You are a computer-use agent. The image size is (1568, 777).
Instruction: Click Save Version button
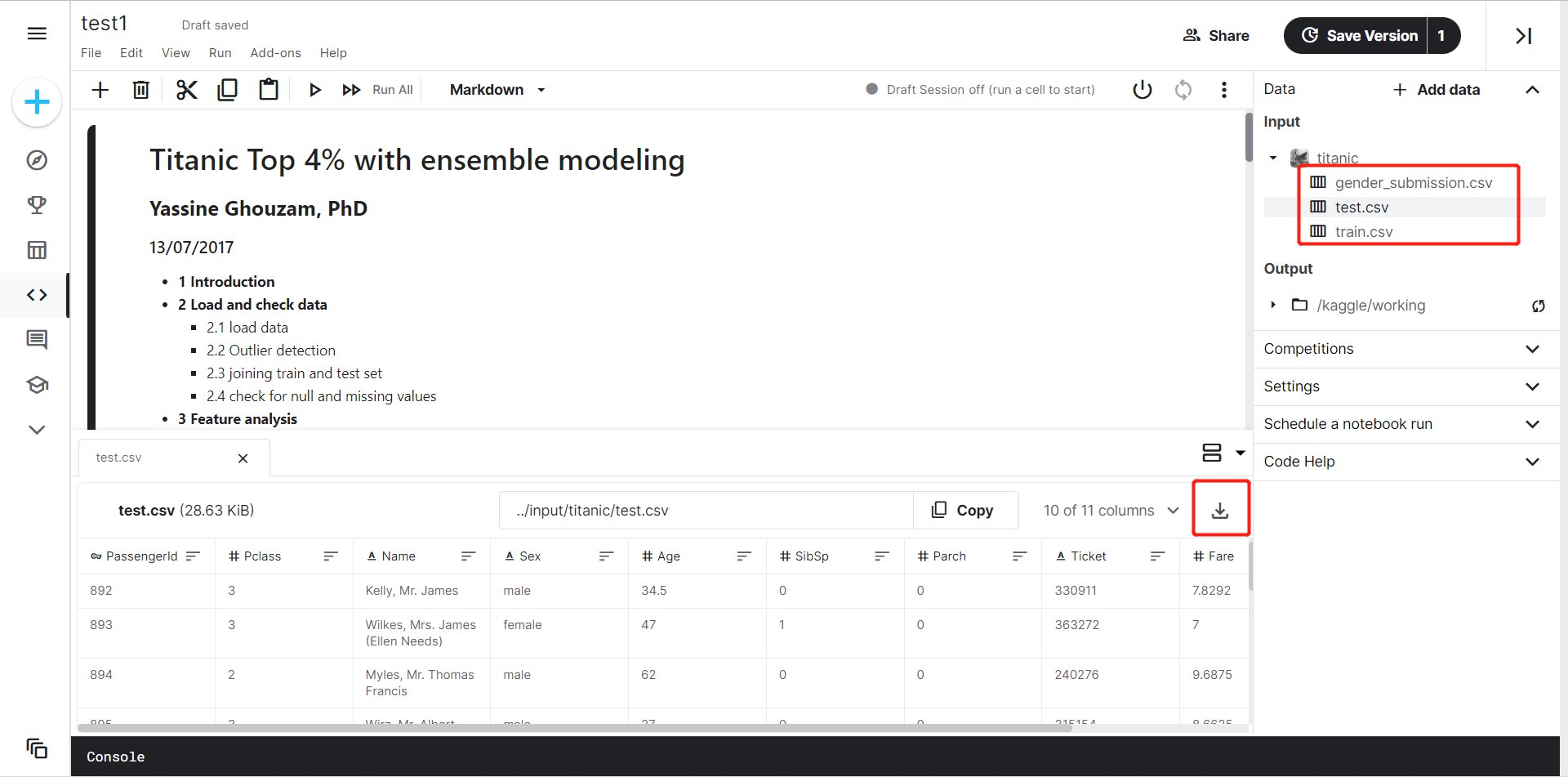(x=1356, y=36)
